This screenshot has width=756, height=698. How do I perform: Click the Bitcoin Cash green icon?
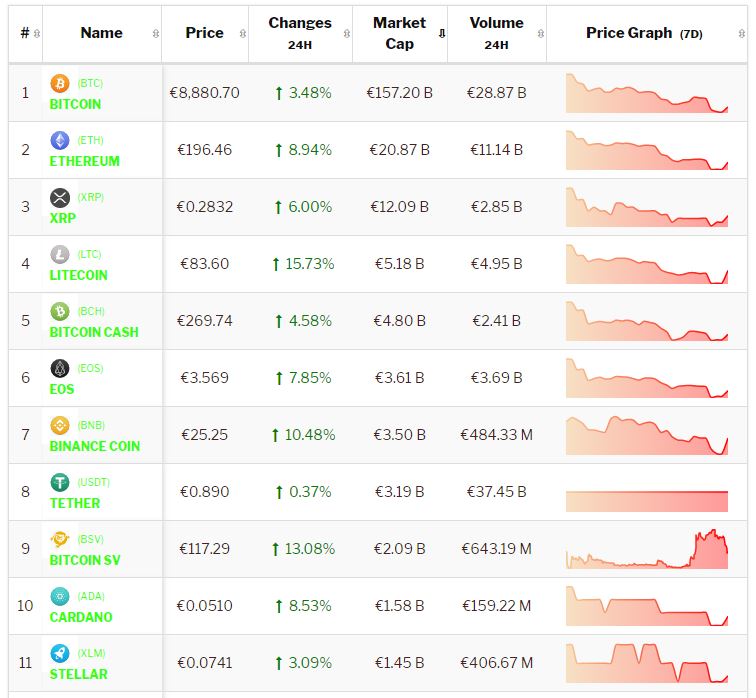click(x=59, y=311)
